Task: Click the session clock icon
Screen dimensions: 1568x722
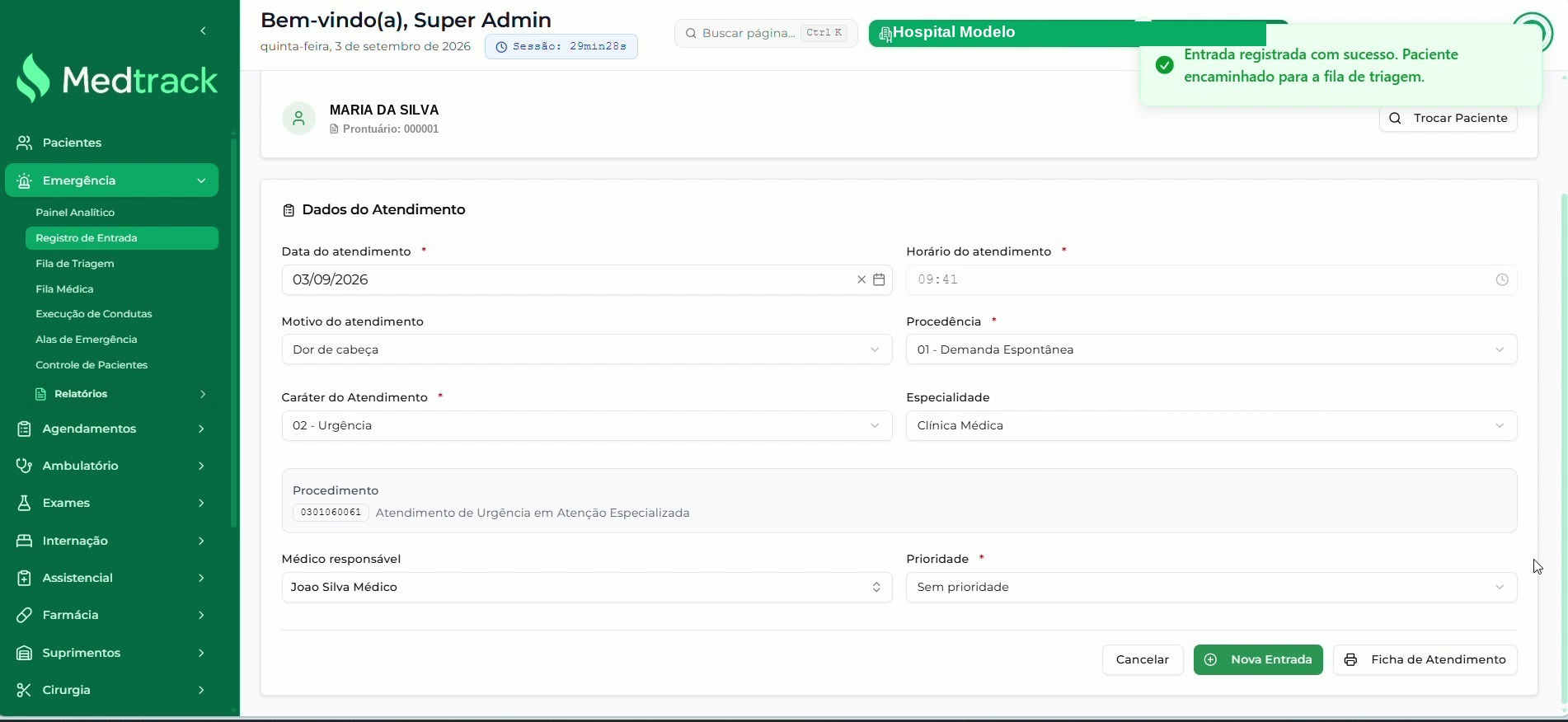Action: click(x=501, y=47)
